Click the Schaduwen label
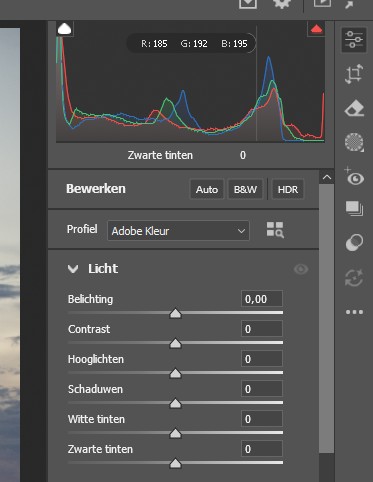 click(95, 389)
